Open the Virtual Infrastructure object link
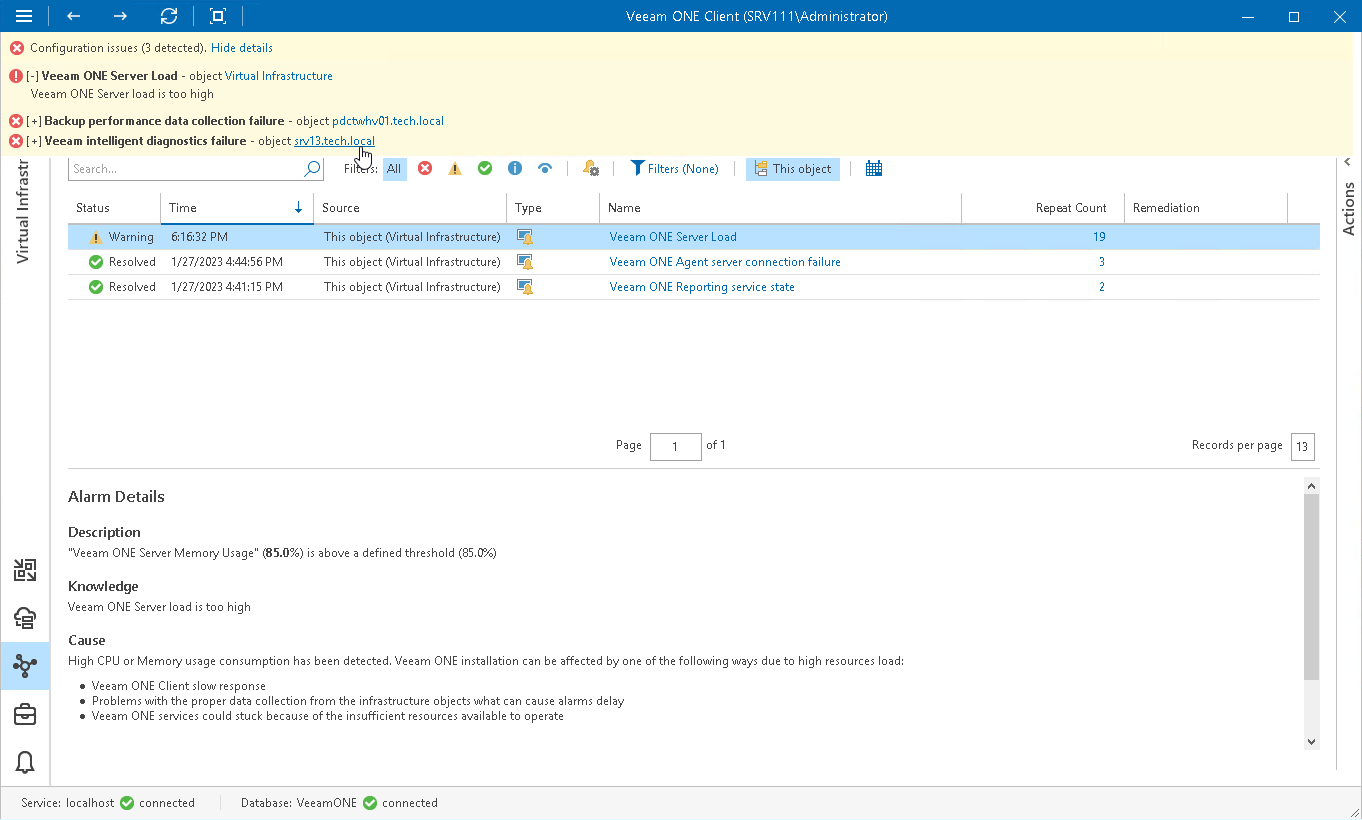 pos(279,76)
